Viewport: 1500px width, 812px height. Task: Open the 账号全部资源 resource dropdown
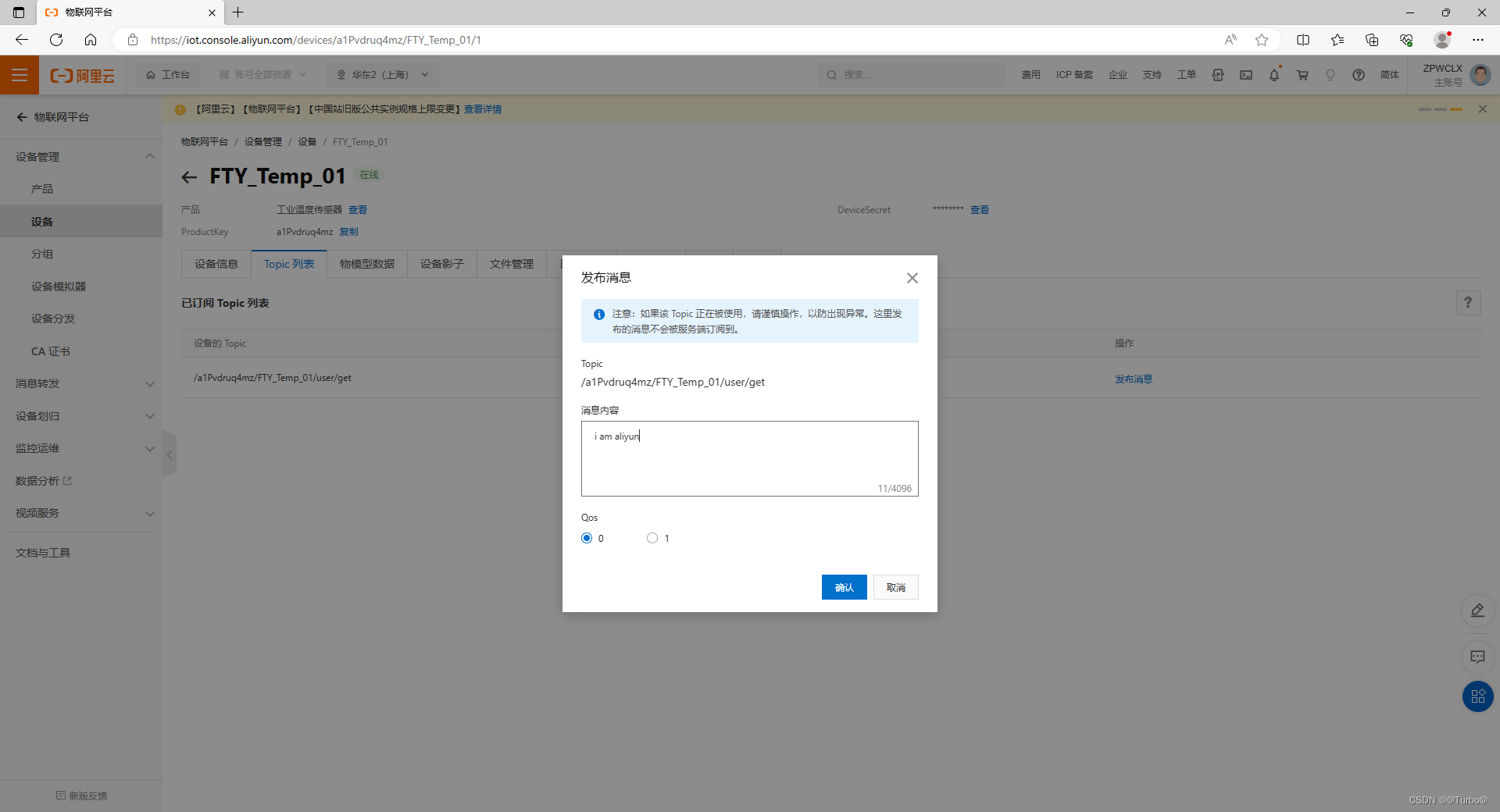(x=262, y=74)
